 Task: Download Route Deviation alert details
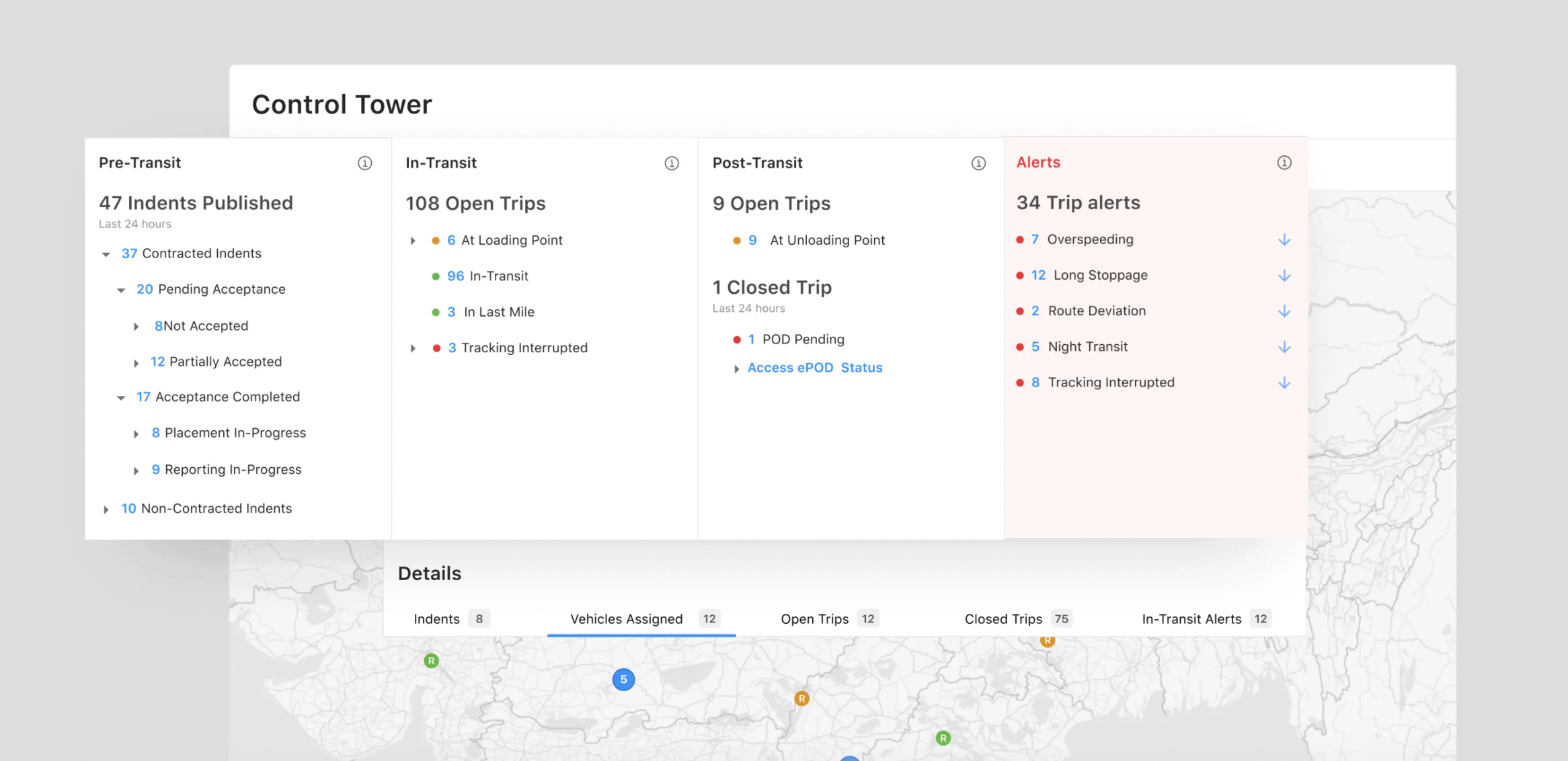pyautogui.click(x=1285, y=311)
